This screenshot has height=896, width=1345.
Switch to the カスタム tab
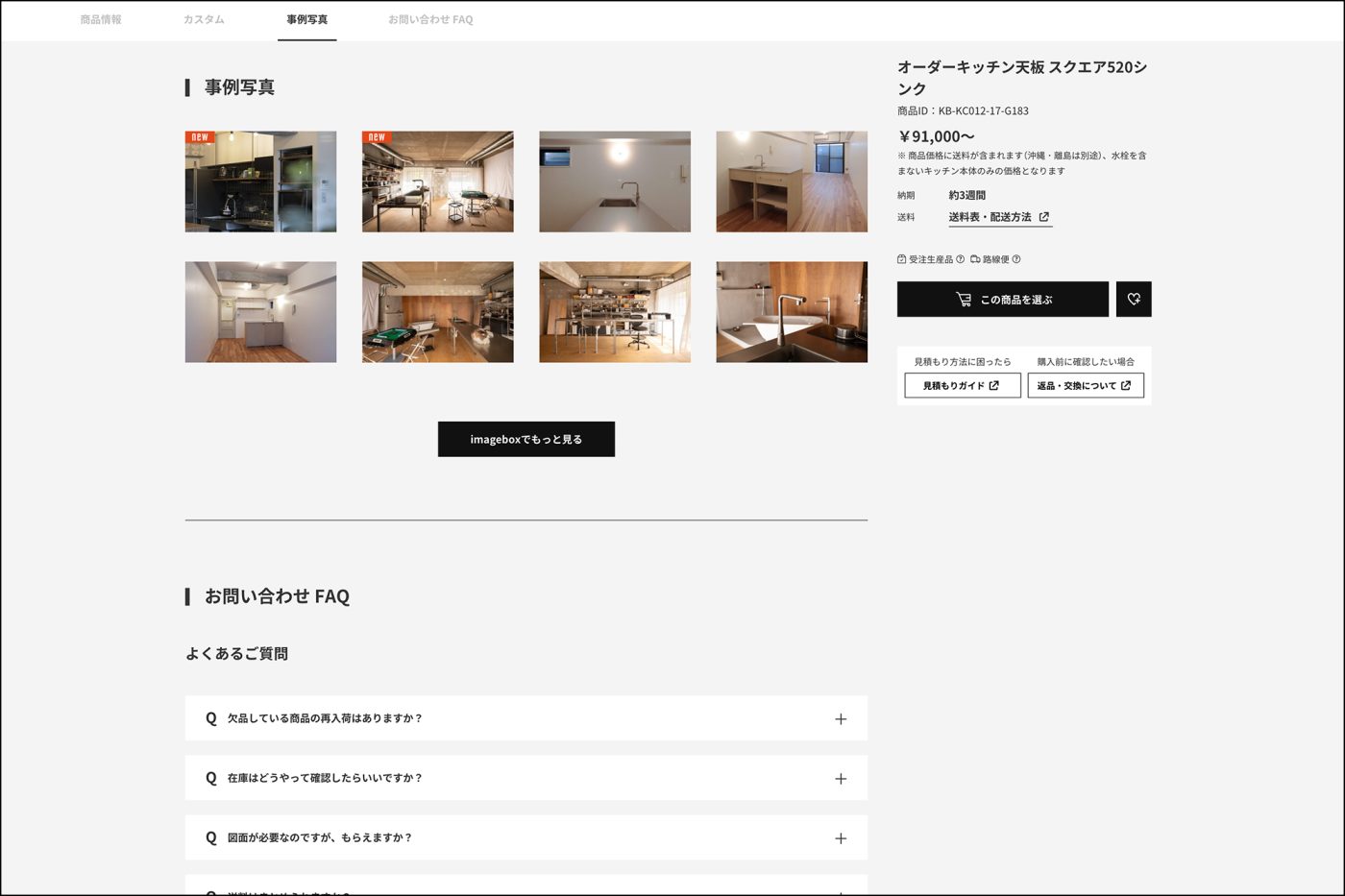coord(204,19)
